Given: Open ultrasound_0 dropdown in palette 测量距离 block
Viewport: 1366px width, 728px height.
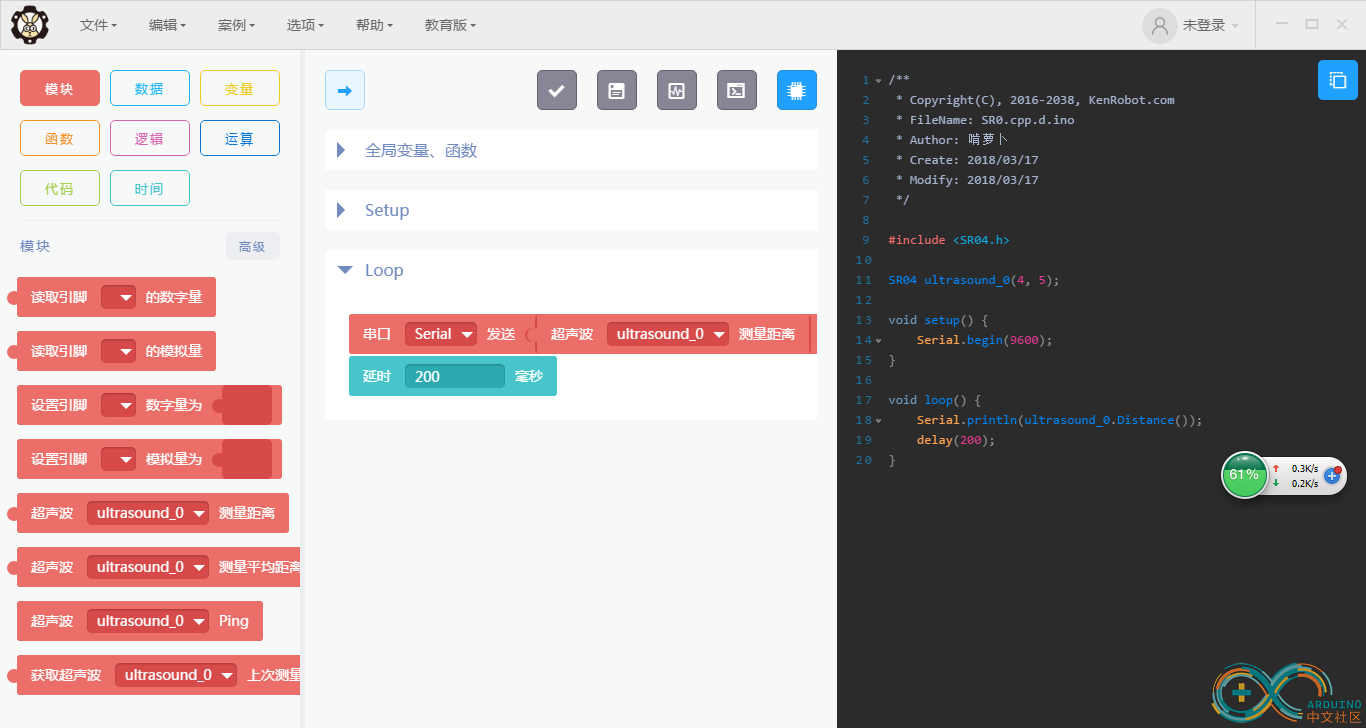Looking at the screenshot, I should 148,513.
